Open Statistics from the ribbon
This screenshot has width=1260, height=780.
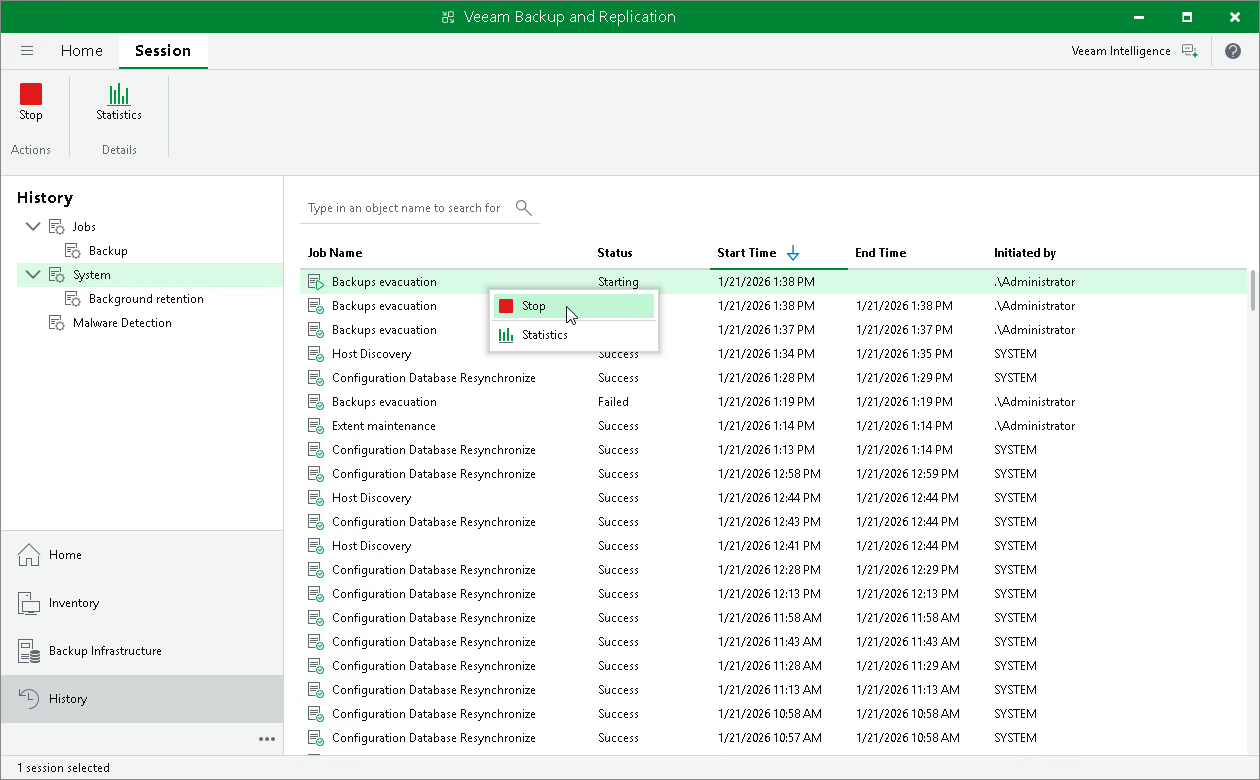[119, 102]
